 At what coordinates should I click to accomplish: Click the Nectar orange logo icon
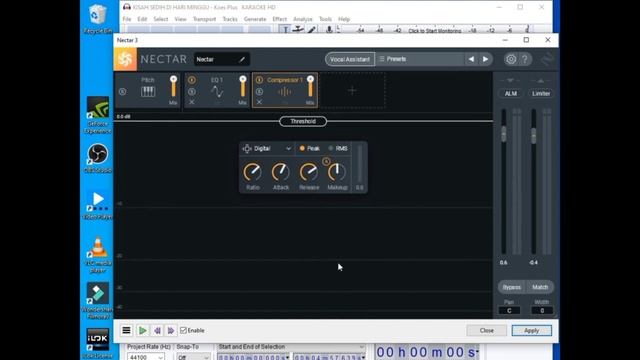[125, 59]
